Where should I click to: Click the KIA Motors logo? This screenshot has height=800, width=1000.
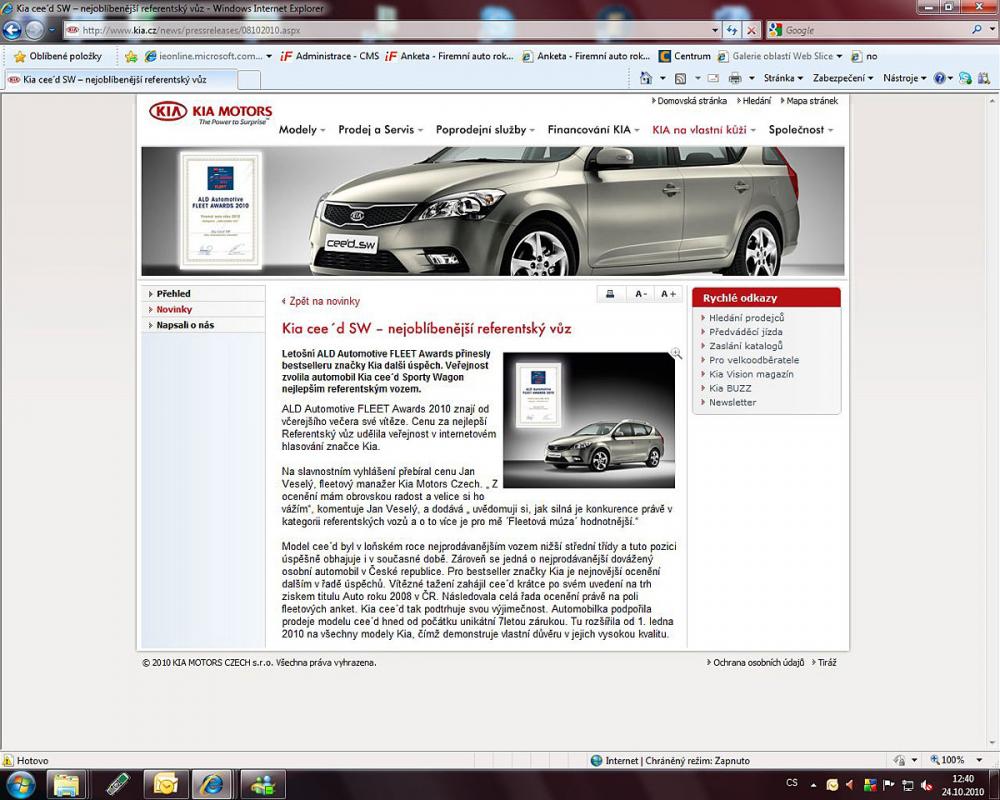(210, 113)
